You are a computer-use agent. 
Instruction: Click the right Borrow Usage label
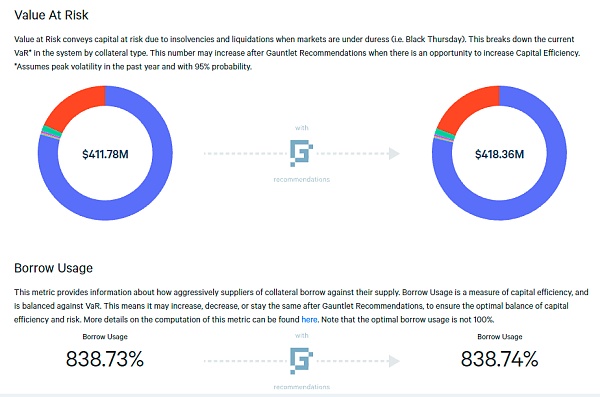[x=499, y=337]
